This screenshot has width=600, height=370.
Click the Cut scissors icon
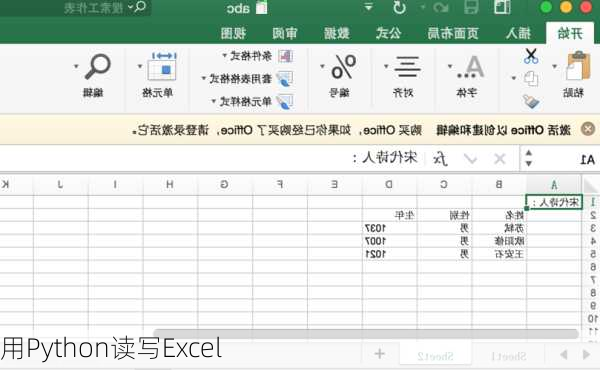pyautogui.click(x=531, y=56)
